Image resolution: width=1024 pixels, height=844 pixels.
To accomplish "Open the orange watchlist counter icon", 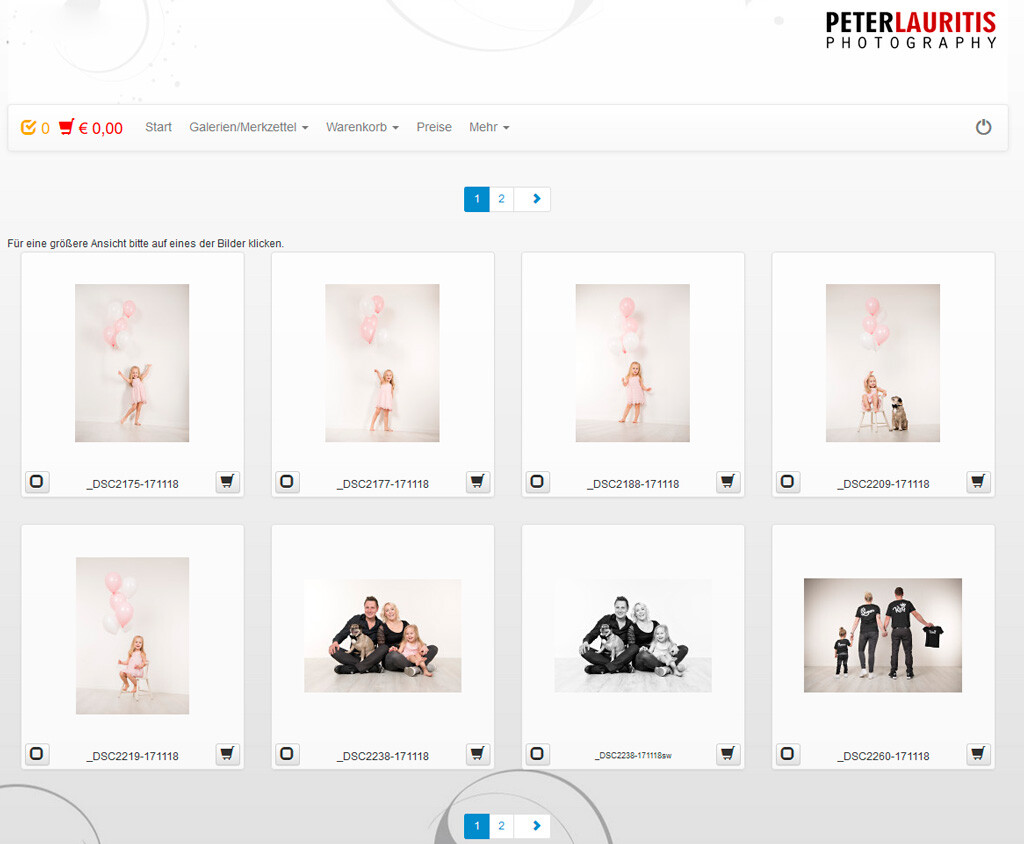I will (x=35, y=127).
